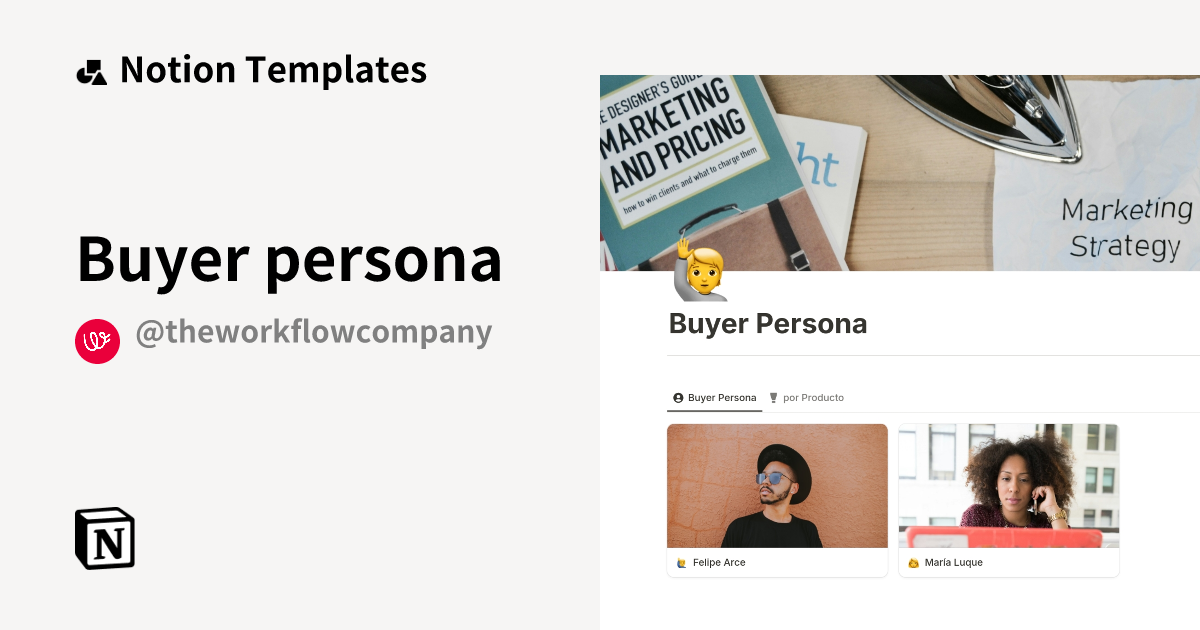Select the Felipe Arce name label
The height and width of the screenshot is (630, 1200).
coord(718,562)
